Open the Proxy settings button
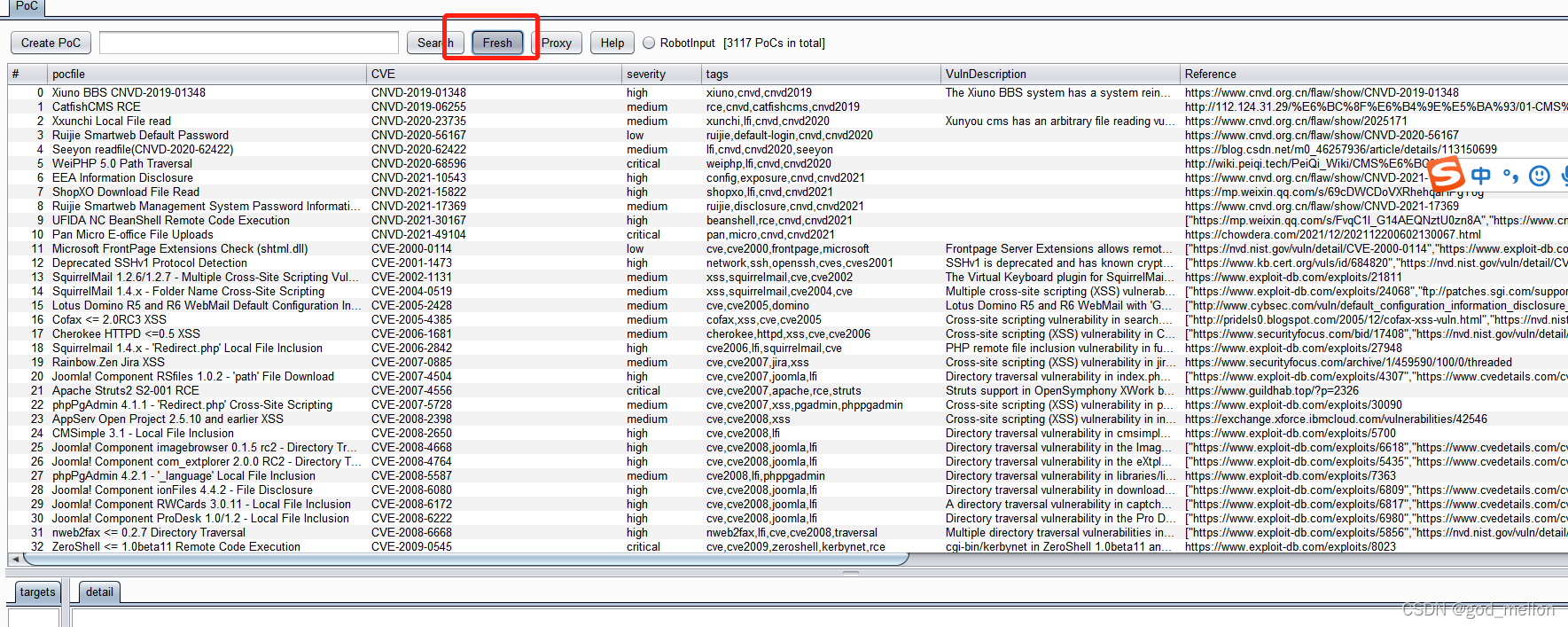 [556, 43]
